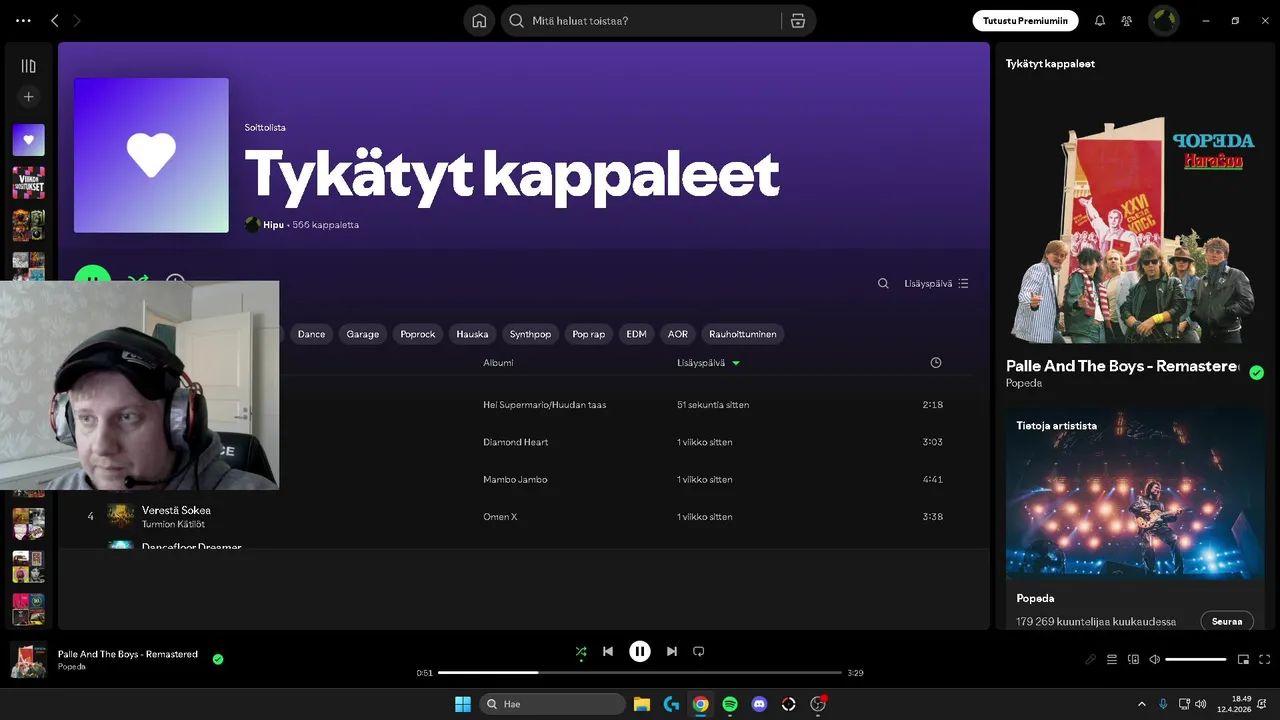Search within the playlist magnifier icon
The width and height of the screenshot is (1280, 720).
(x=883, y=284)
